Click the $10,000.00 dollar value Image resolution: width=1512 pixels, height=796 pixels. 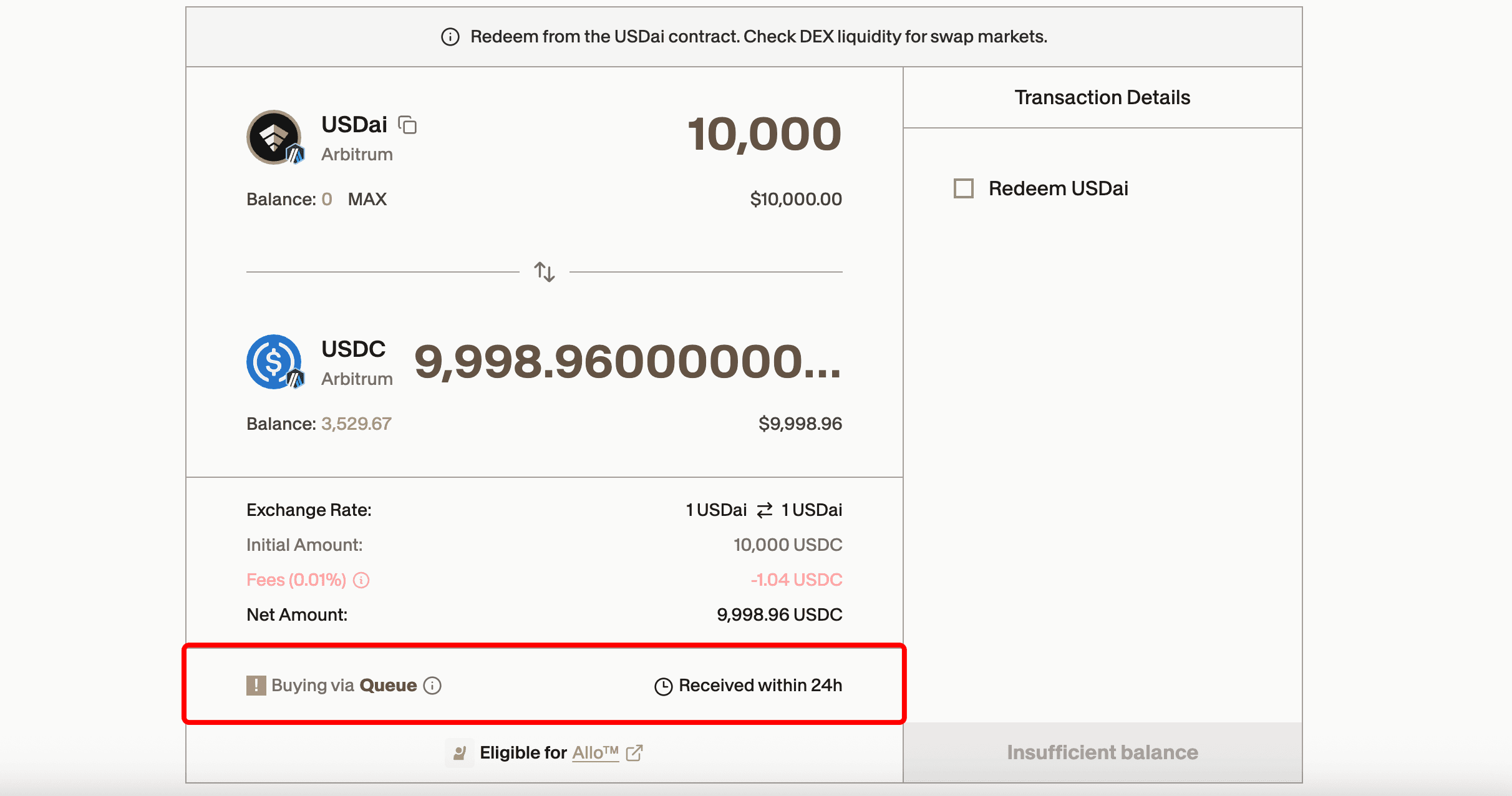point(796,200)
